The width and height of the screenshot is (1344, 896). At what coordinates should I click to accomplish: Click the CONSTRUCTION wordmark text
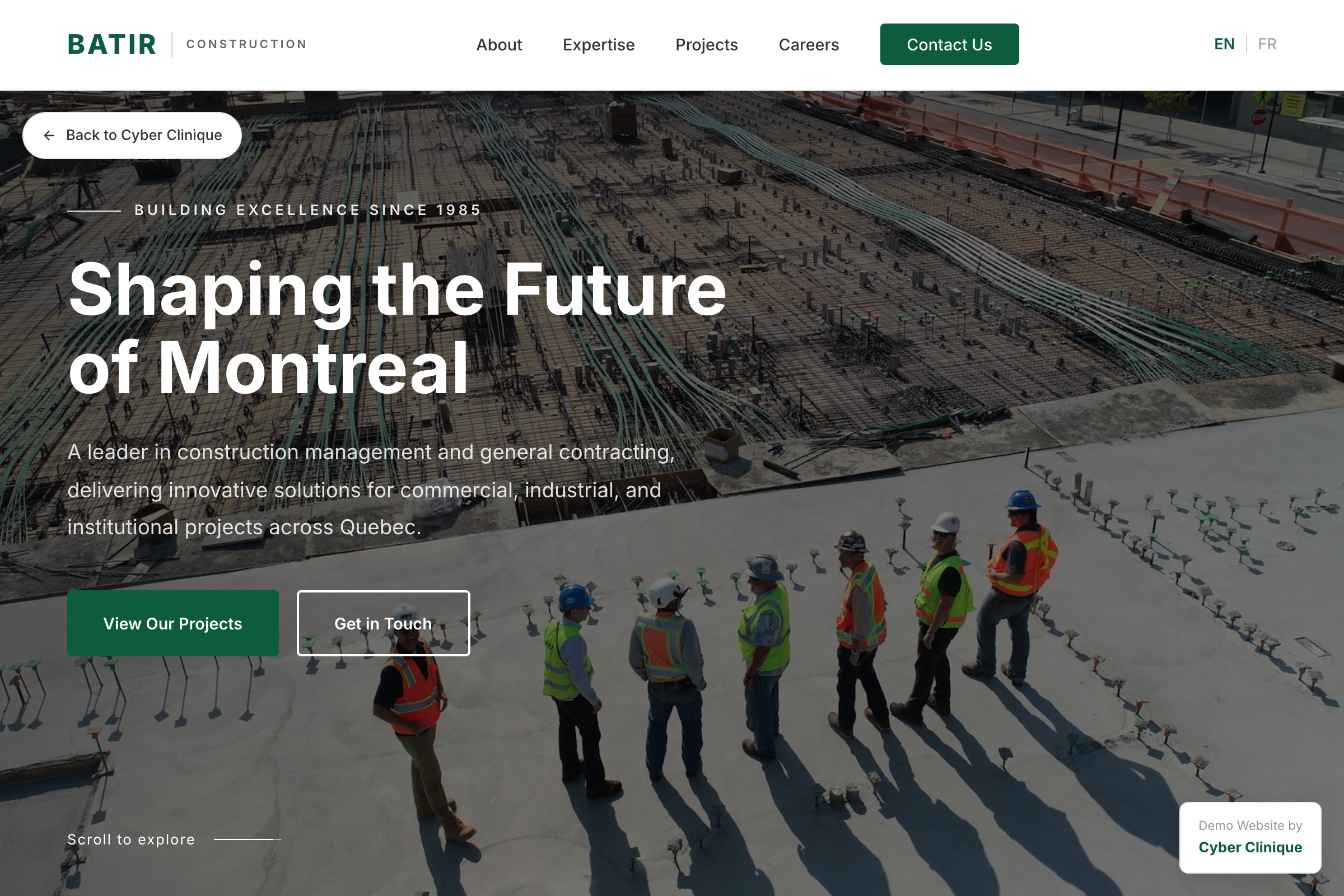click(247, 44)
